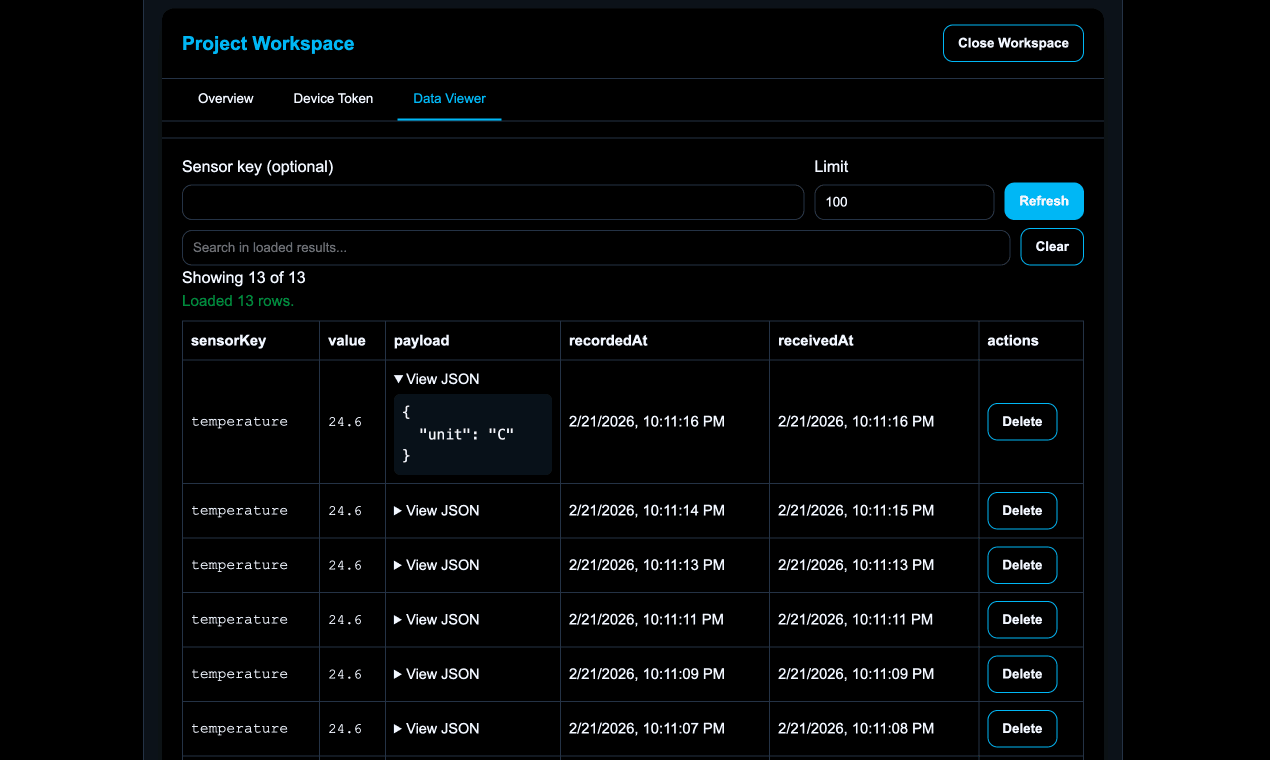This screenshot has width=1270, height=760.
Task: Expand View JSON on the 10:11:14 PM row
Action: pyautogui.click(x=436, y=510)
